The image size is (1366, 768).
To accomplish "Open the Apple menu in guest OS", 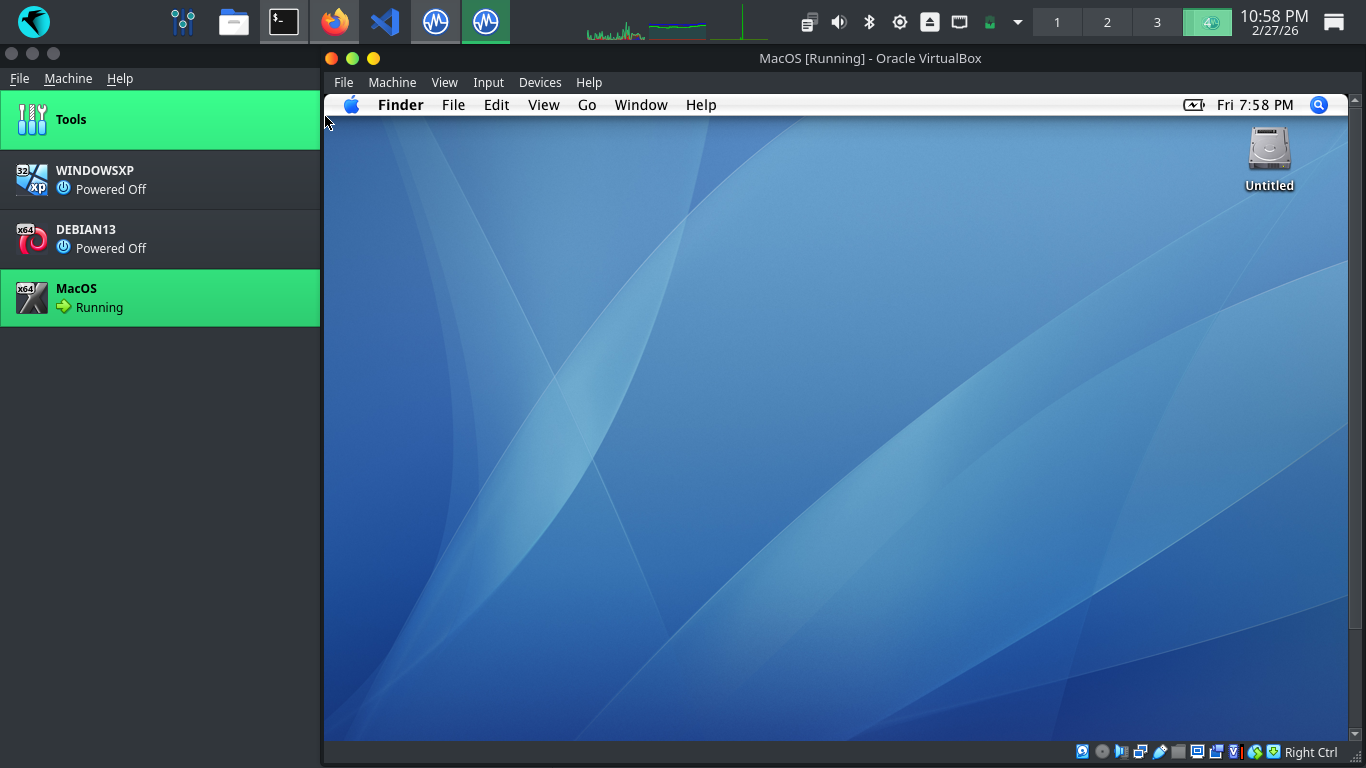I will [x=351, y=105].
